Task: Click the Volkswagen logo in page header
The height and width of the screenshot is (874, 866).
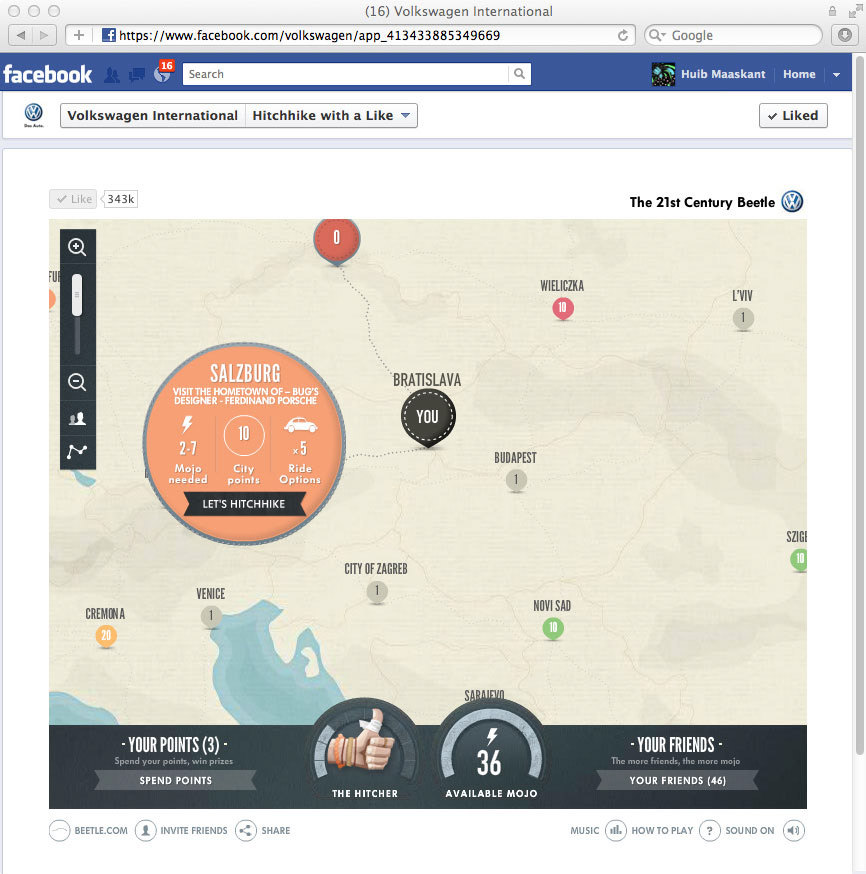Action: click(x=33, y=114)
